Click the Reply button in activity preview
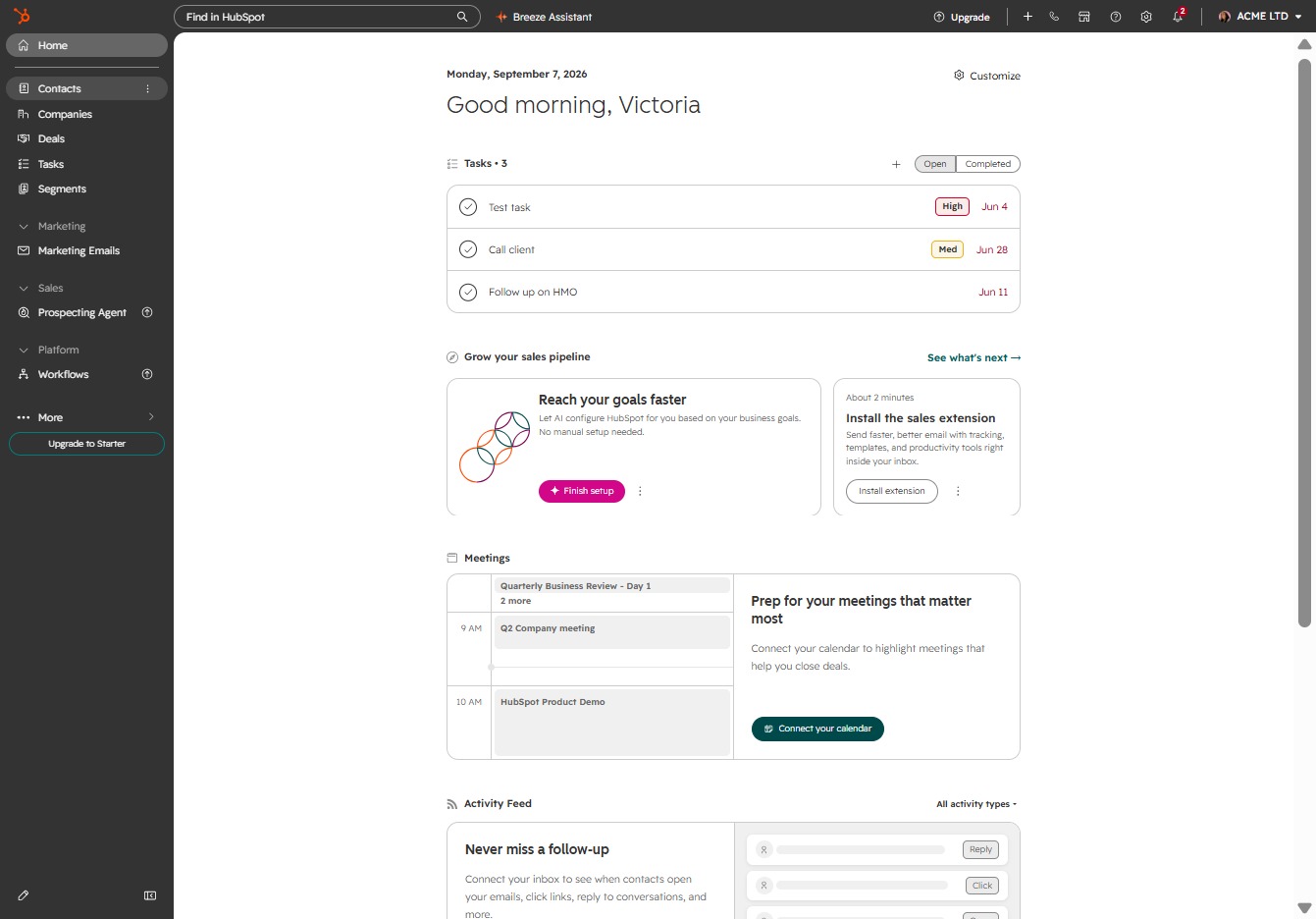 980,849
